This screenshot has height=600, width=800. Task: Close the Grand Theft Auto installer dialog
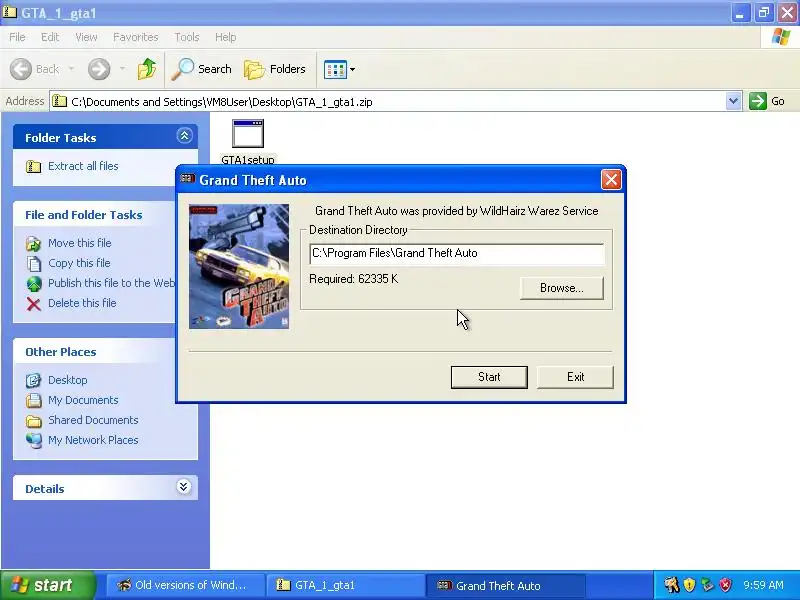pos(611,180)
